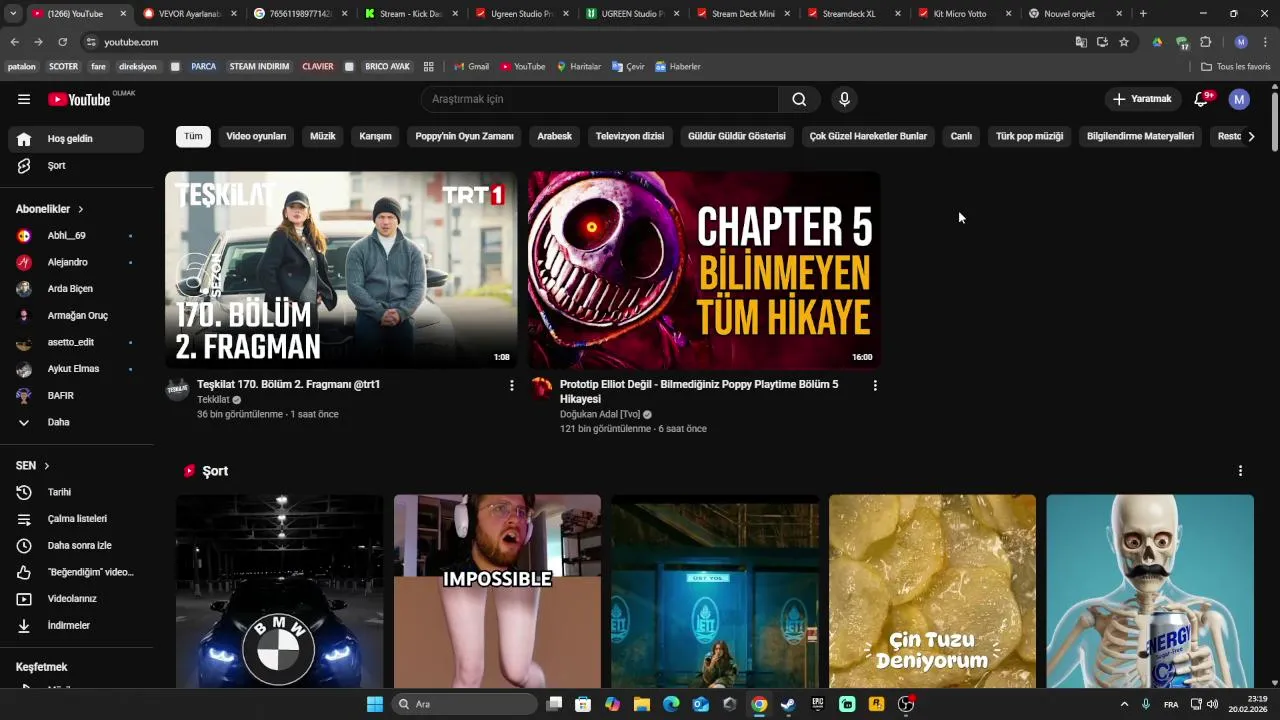The width and height of the screenshot is (1280, 720).
Task: Start voice search with microphone icon
Action: 844,99
